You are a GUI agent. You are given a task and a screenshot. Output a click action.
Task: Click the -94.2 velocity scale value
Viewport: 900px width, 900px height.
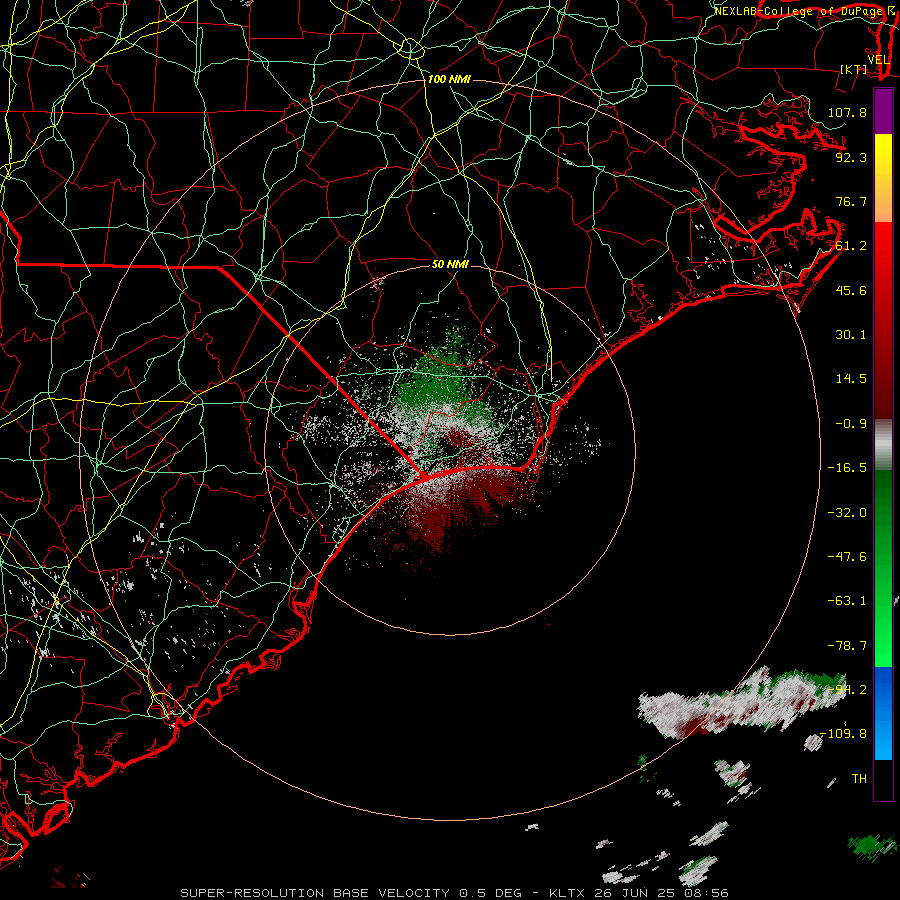[x=847, y=690]
